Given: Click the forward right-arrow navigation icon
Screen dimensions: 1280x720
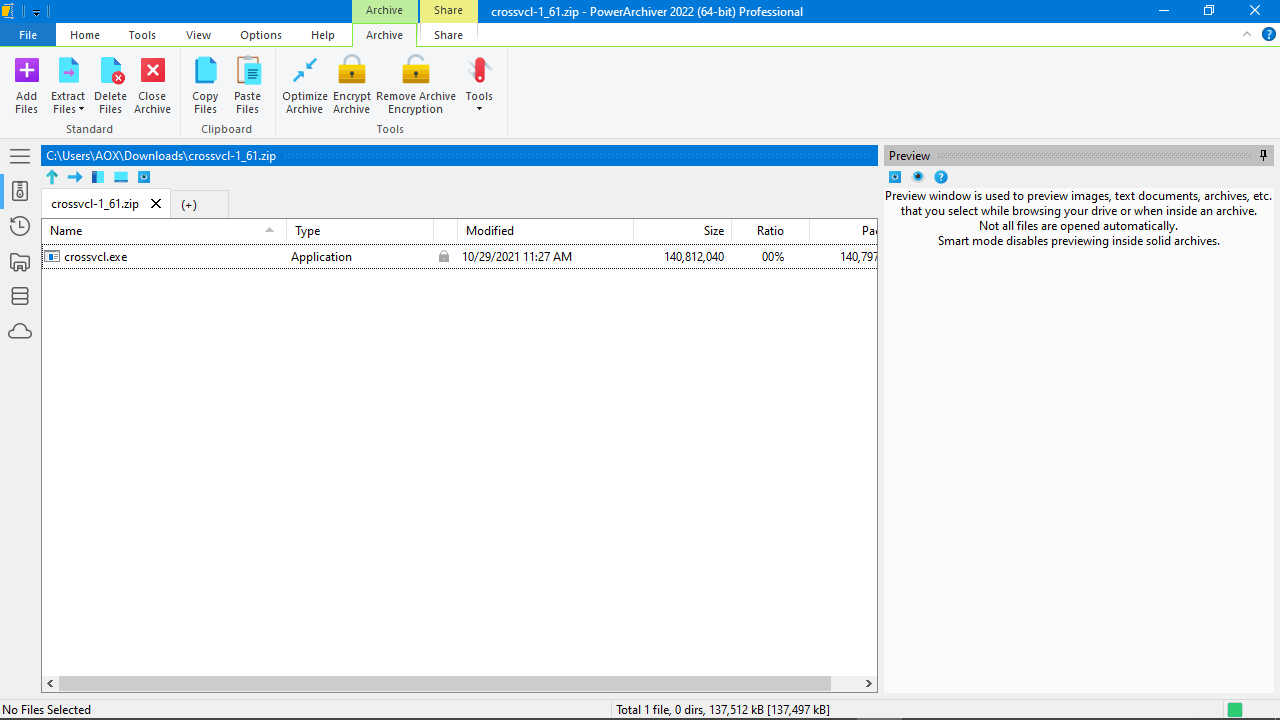Looking at the screenshot, I should 75,177.
